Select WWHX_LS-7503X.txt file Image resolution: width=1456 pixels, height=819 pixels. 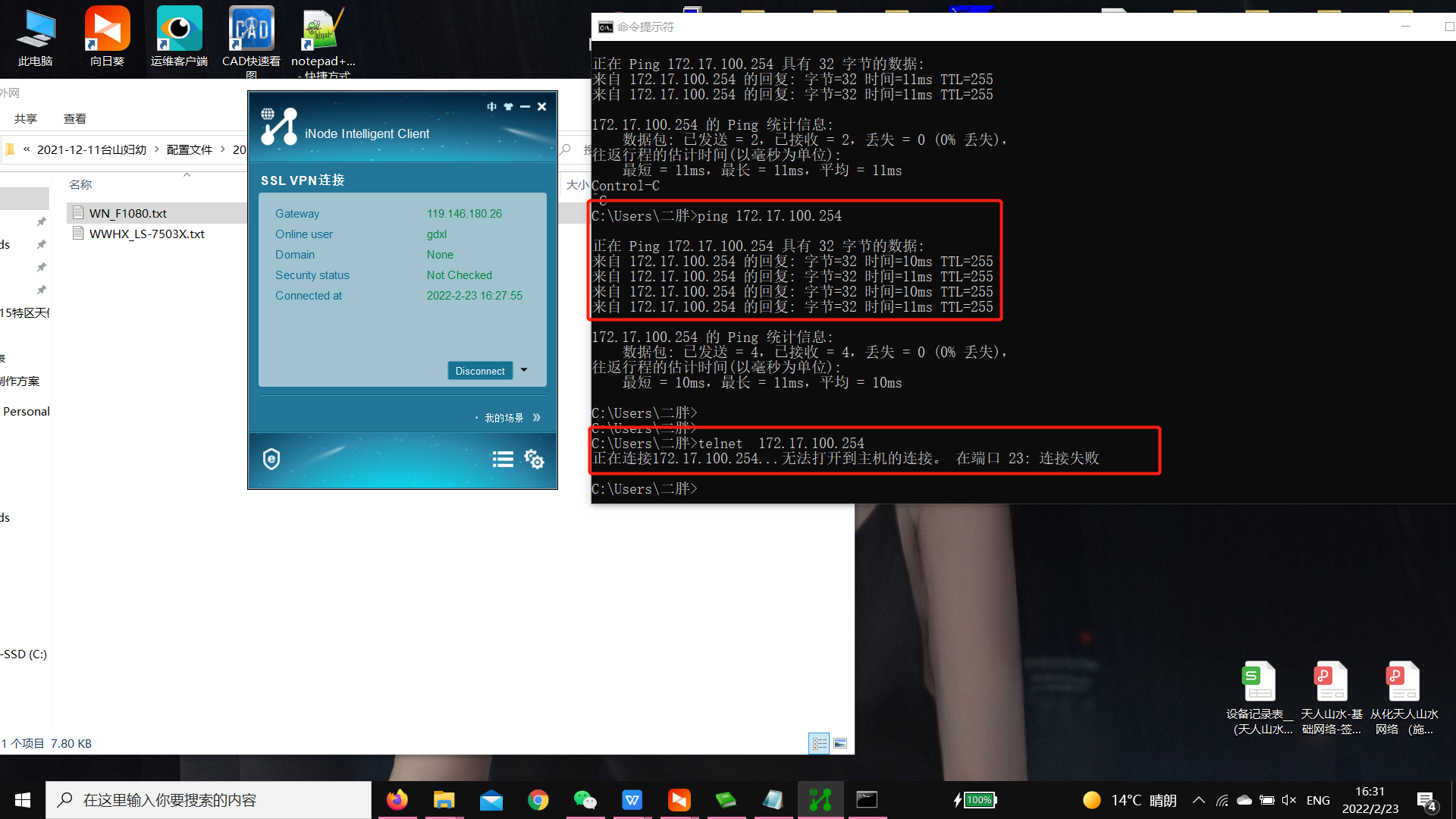[146, 234]
